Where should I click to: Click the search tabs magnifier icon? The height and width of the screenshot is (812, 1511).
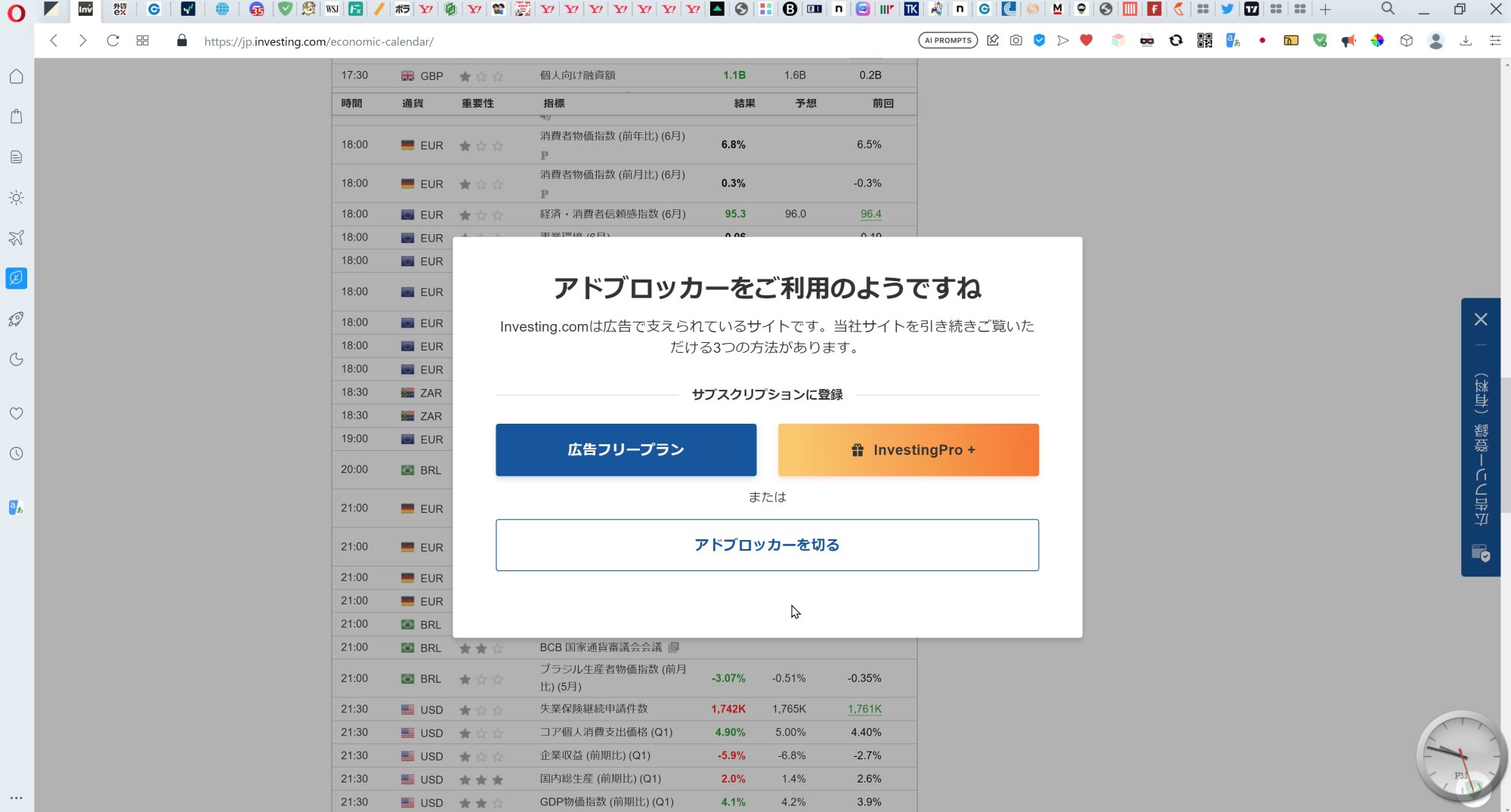1388,9
